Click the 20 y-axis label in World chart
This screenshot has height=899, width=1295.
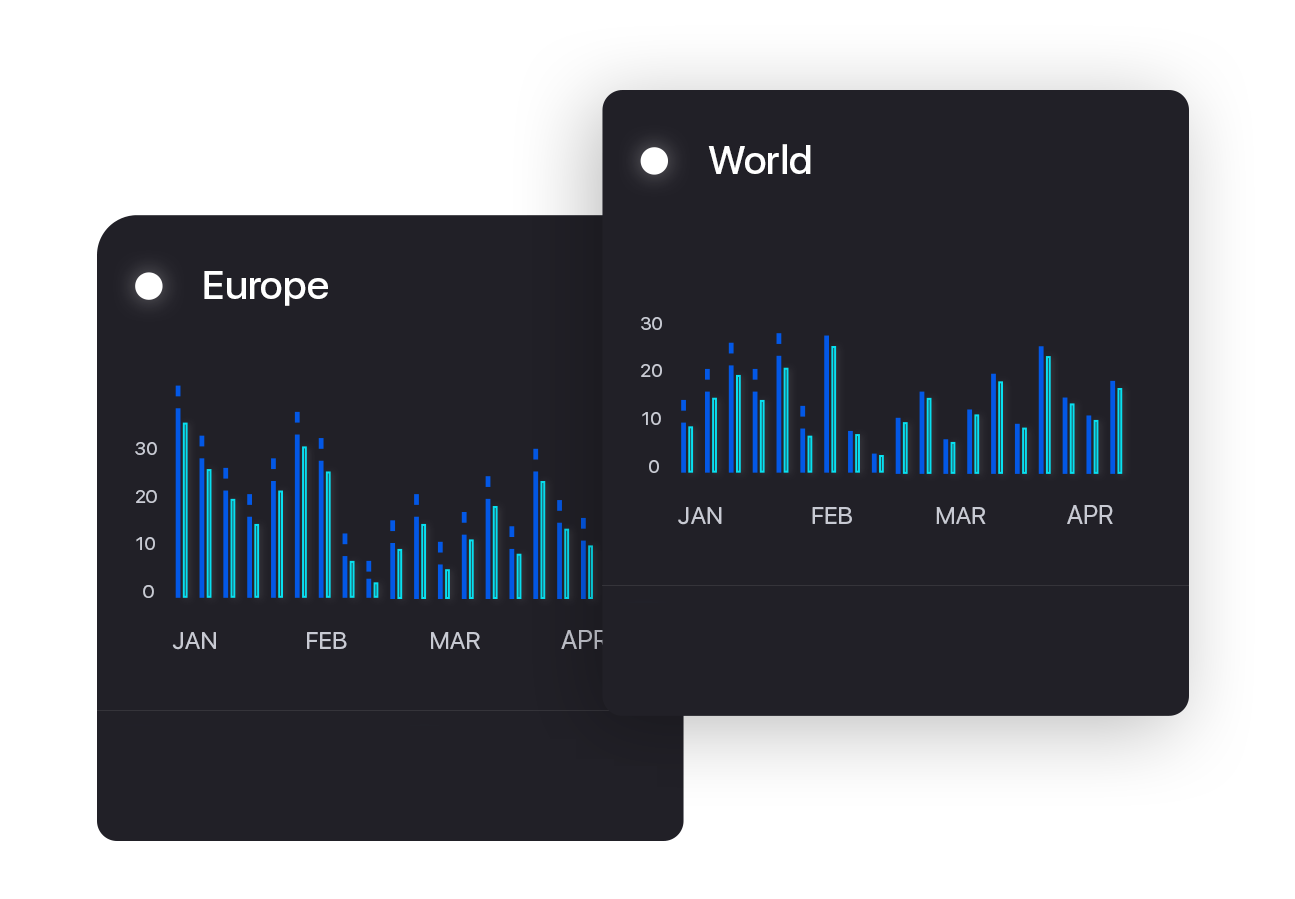(652, 371)
